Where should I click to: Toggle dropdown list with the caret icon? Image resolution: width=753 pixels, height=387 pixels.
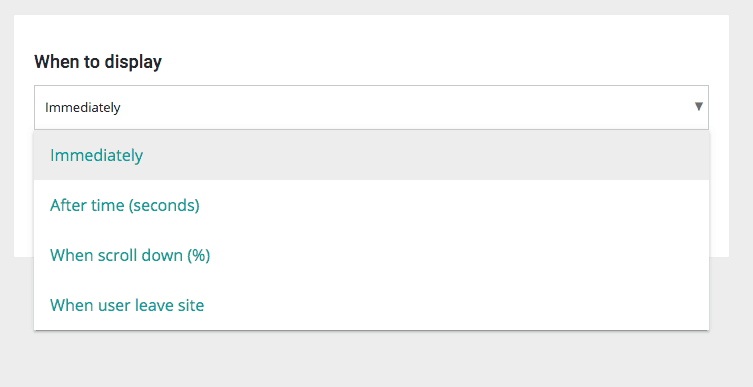(699, 107)
